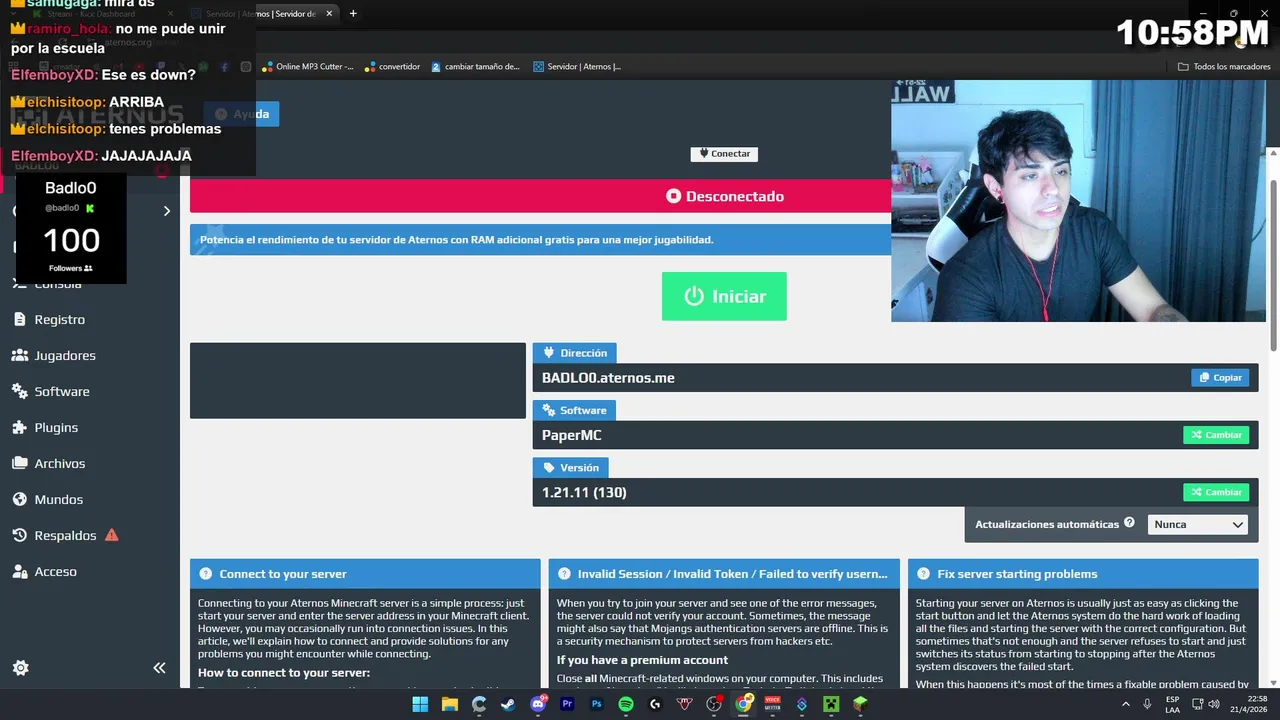This screenshot has height=720, width=1280.
Task: Close the Servidor | Aternos browser tab
Action: coord(329,14)
